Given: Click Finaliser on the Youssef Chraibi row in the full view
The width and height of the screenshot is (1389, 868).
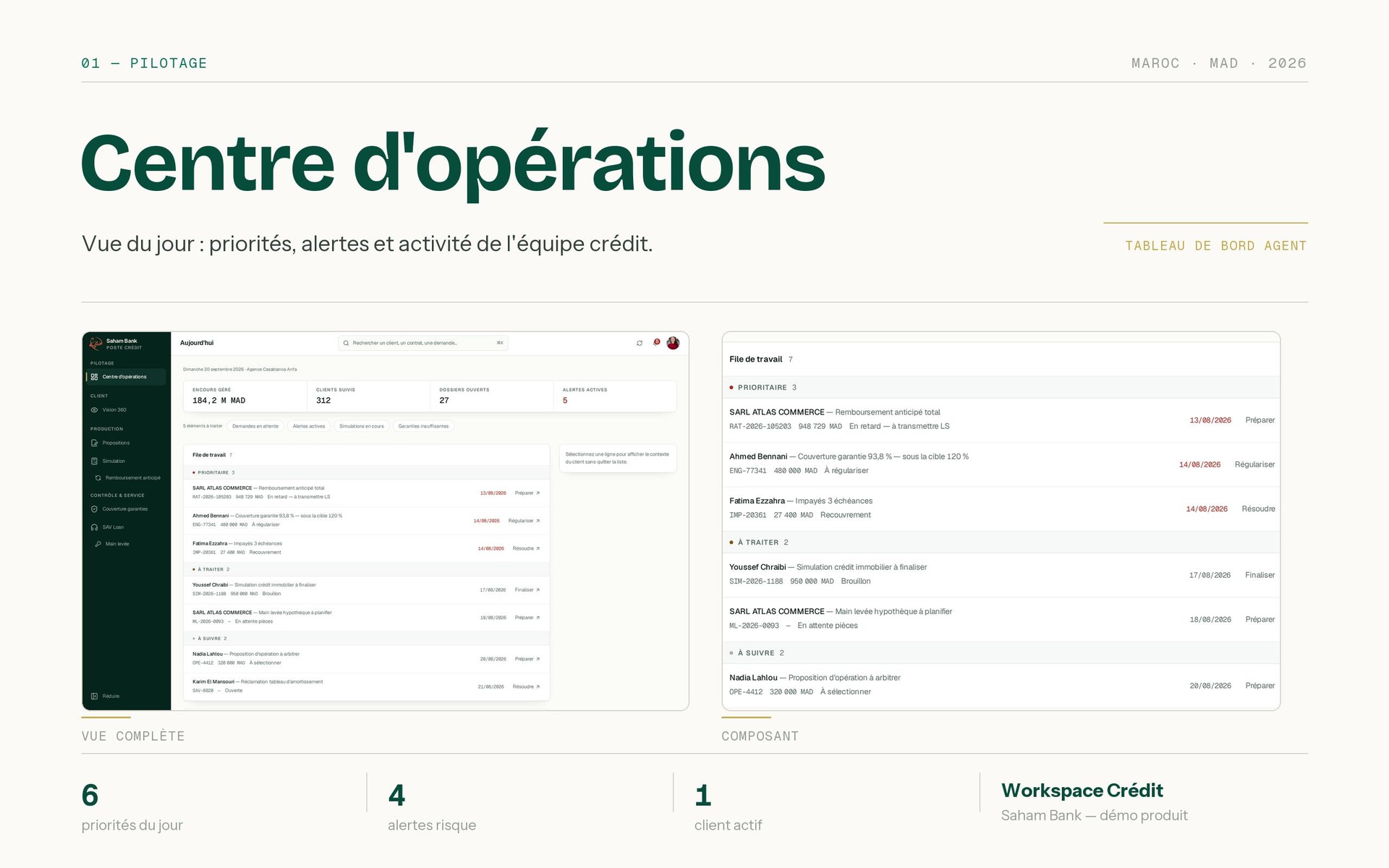Looking at the screenshot, I should [527, 590].
